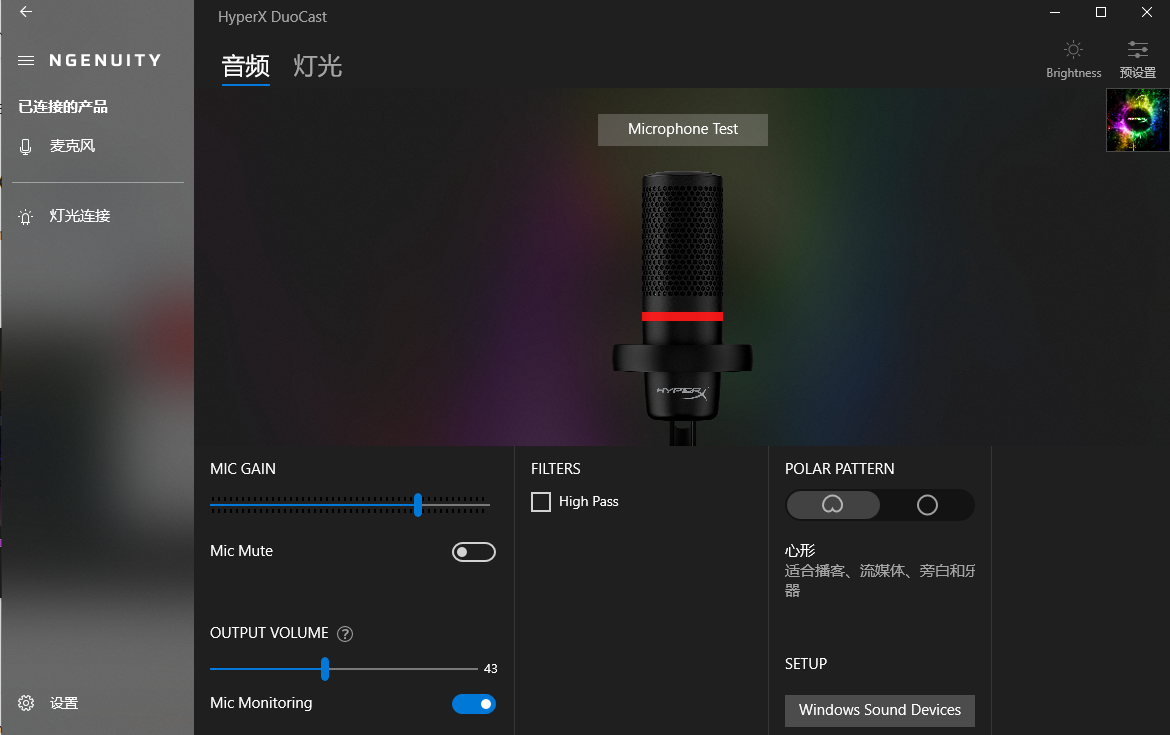
Task: Open 设置 settings from the sidebar
Action: 63,703
